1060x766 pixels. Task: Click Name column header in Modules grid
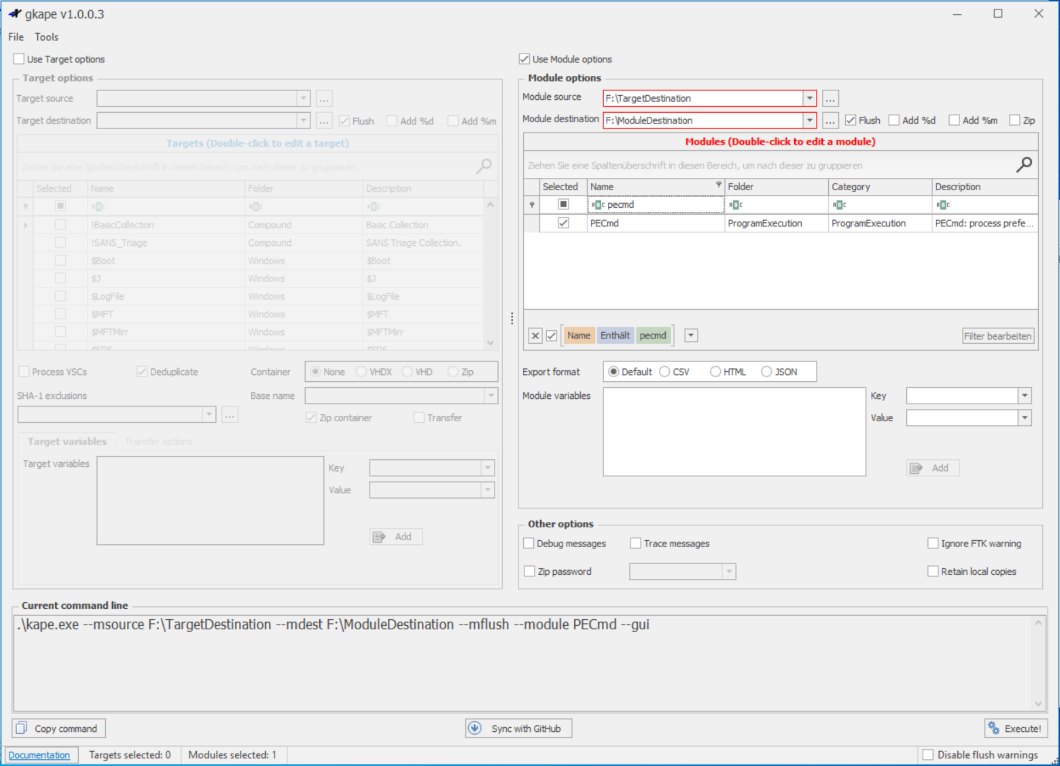pyautogui.click(x=656, y=187)
